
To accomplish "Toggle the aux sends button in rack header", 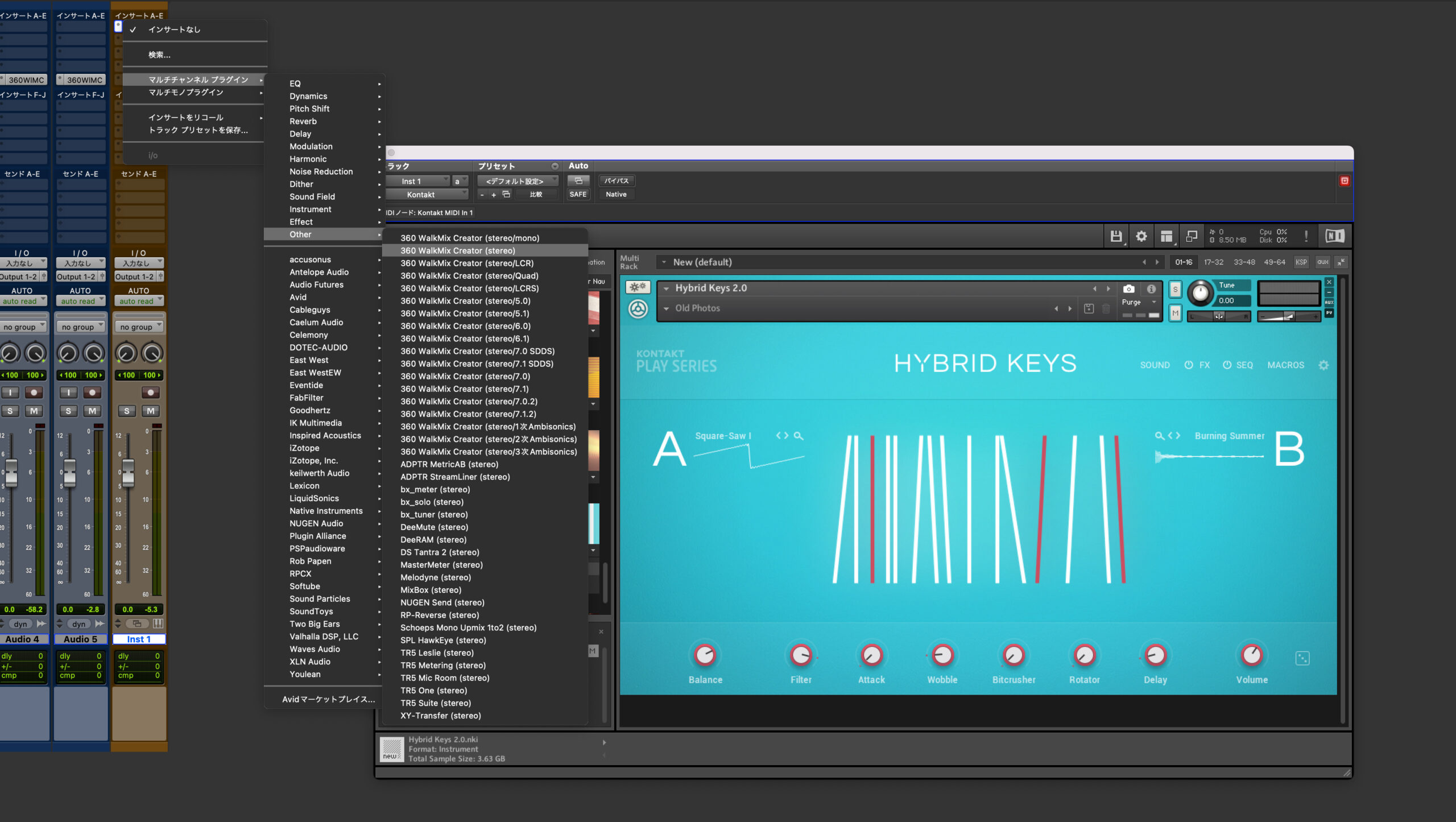I will pyautogui.click(x=1322, y=262).
